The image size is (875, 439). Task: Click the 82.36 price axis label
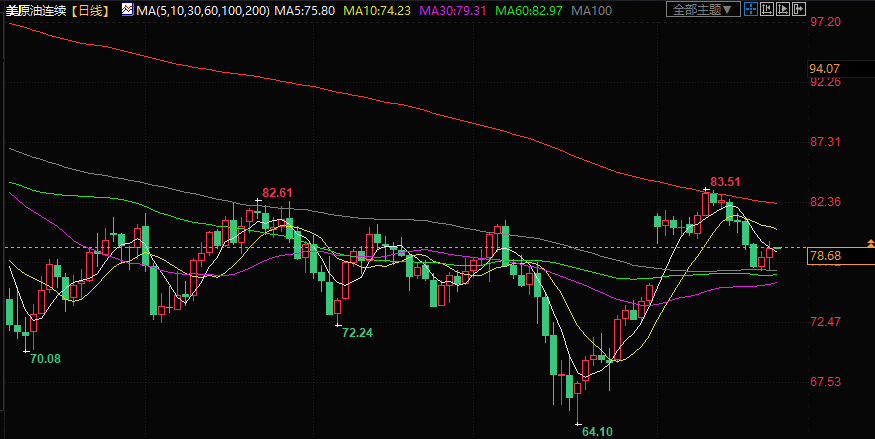coord(825,201)
